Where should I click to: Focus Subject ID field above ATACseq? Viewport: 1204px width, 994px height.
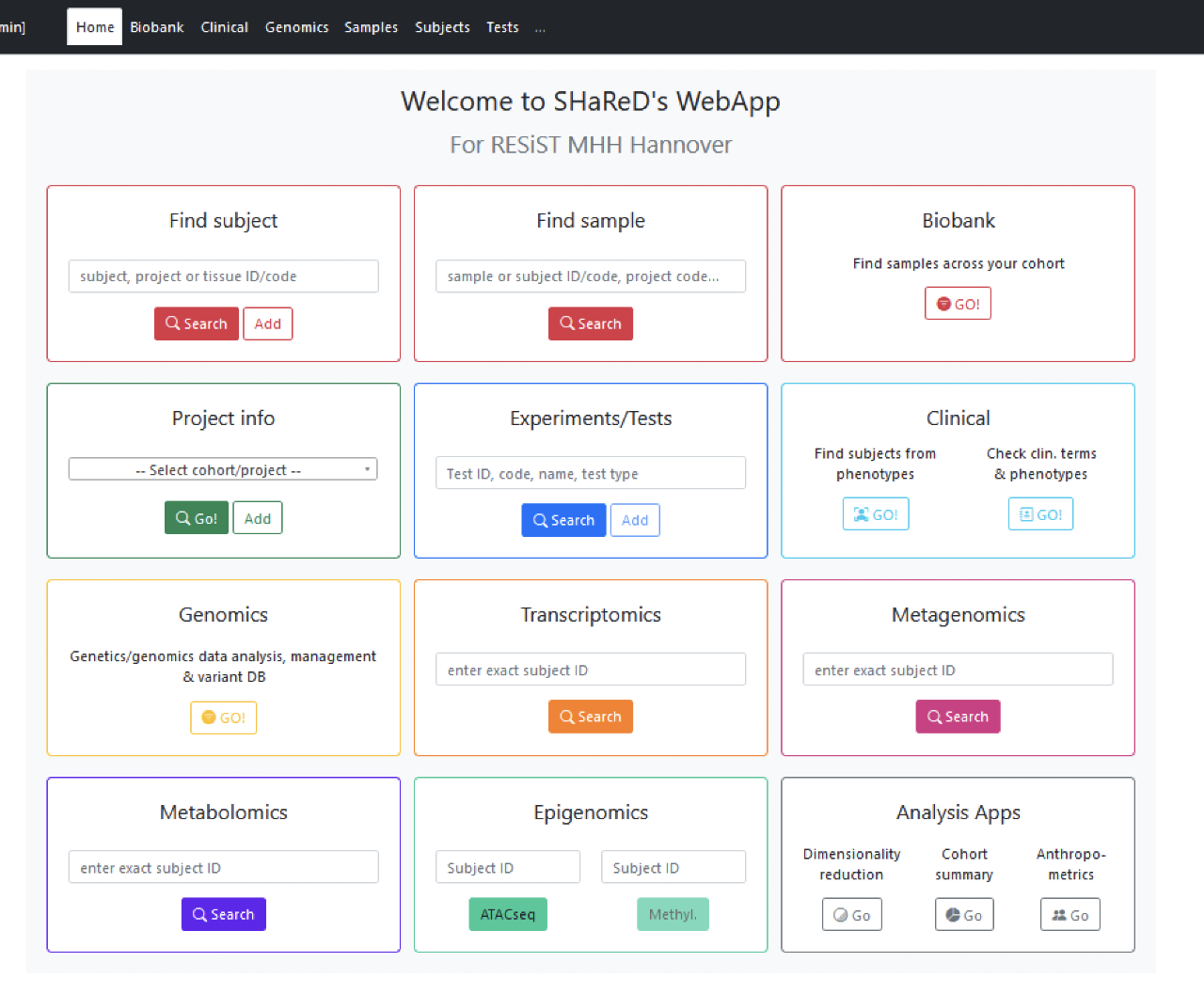(x=508, y=867)
